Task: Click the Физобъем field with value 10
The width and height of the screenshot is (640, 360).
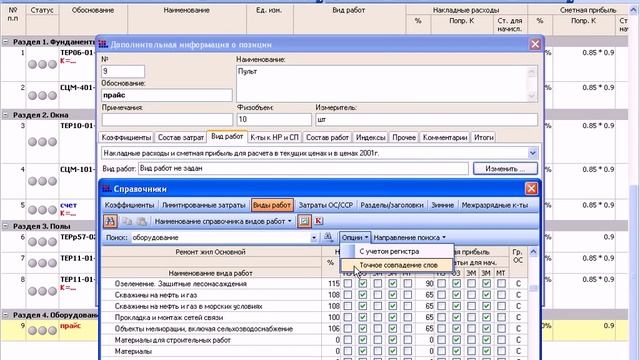Action: [274, 119]
